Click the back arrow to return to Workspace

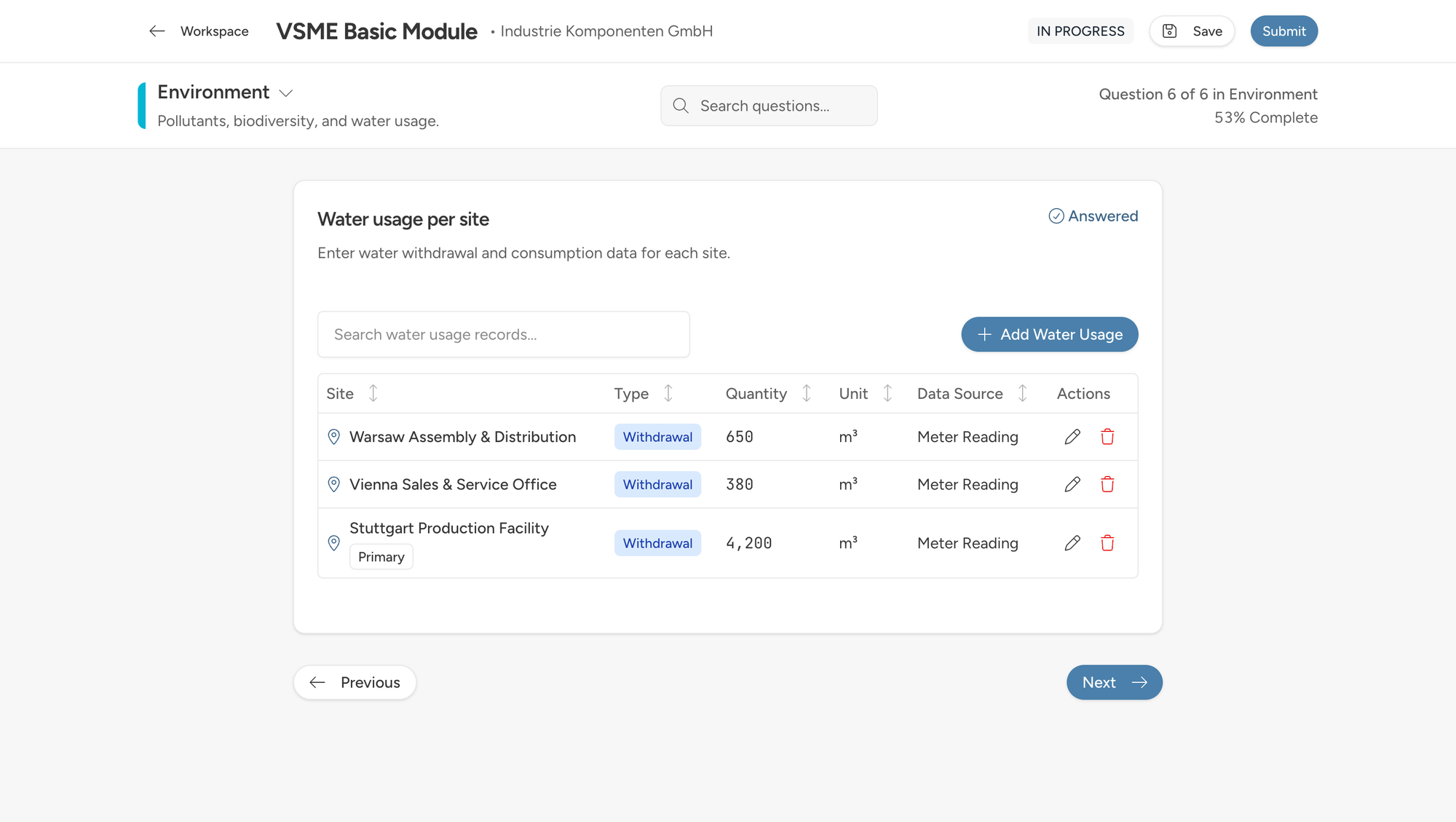157,31
